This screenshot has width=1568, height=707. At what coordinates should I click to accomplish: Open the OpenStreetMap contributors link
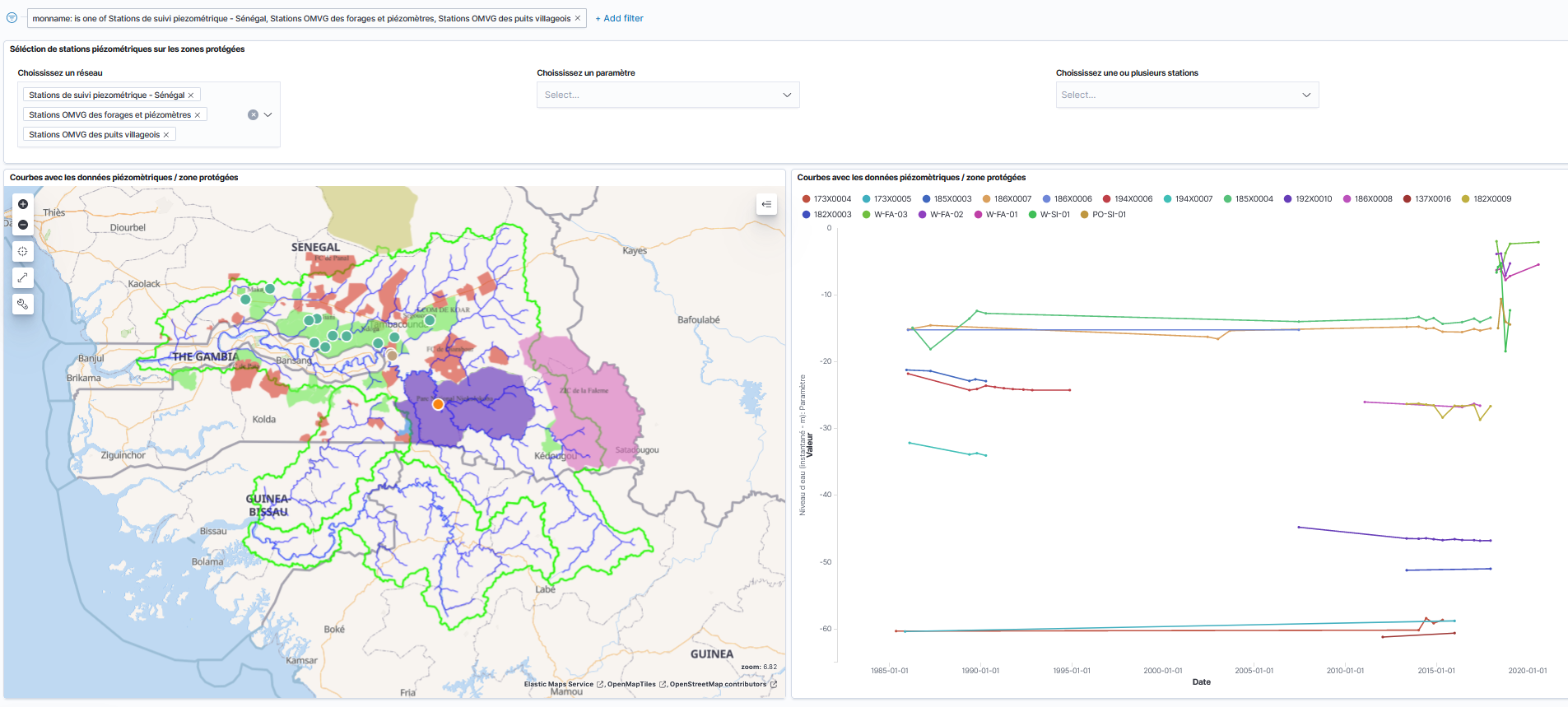[x=718, y=684]
